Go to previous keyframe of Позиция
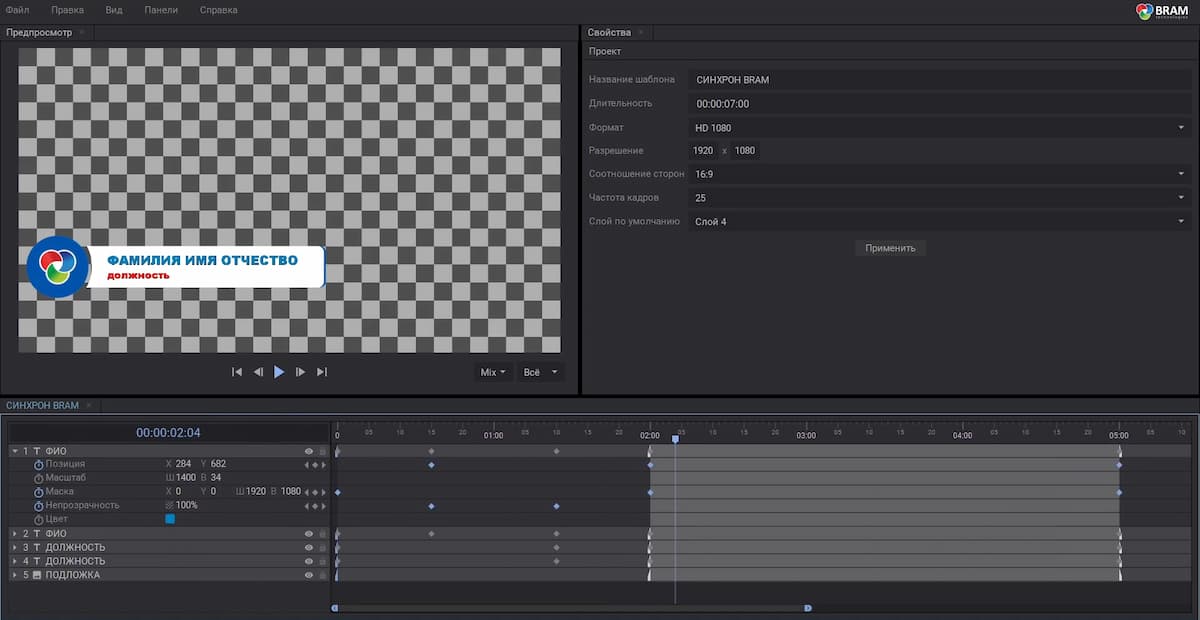 pos(307,465)
